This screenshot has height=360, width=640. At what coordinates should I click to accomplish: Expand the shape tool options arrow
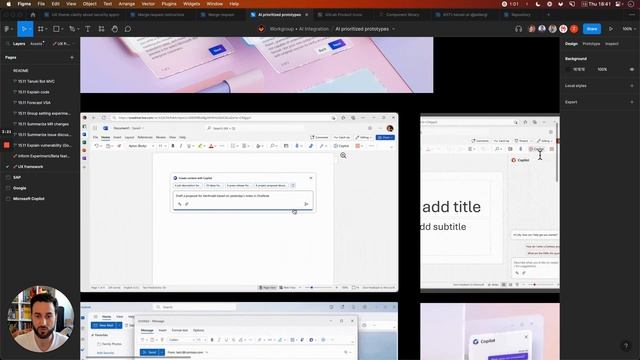(x=62, y=29)
